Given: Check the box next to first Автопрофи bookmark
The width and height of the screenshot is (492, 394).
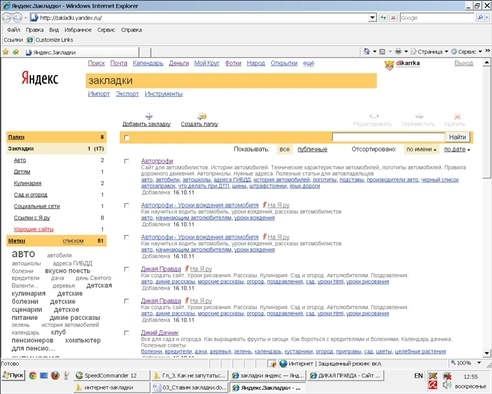Looking at the screenshot, I should coord(126,161).
